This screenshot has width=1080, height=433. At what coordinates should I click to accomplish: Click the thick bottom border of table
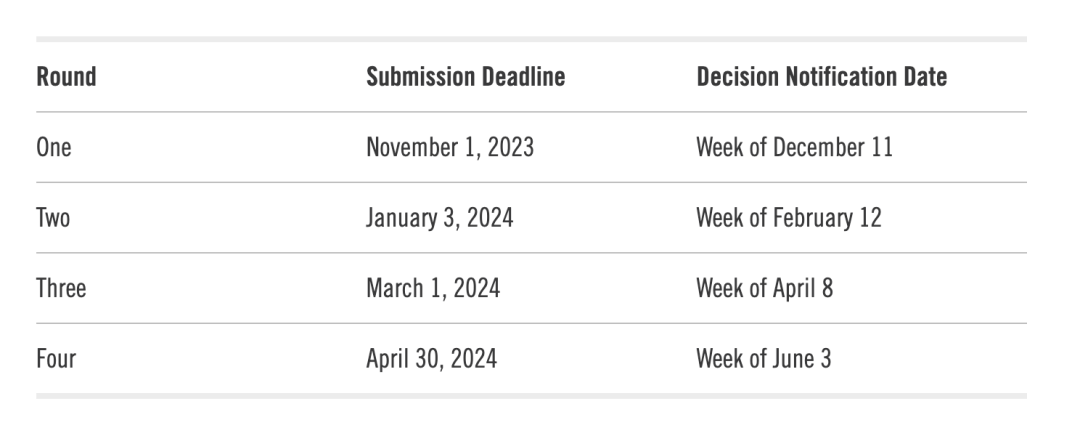click(531, 396)
